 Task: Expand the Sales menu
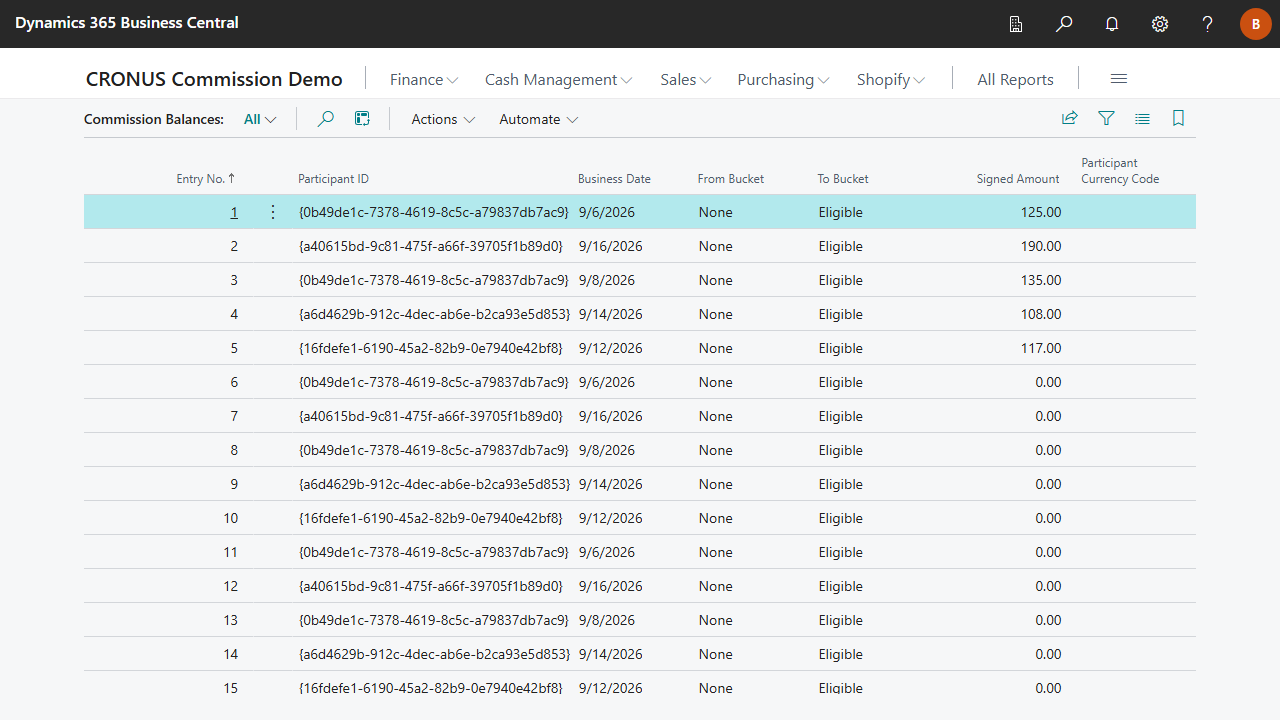685,80
